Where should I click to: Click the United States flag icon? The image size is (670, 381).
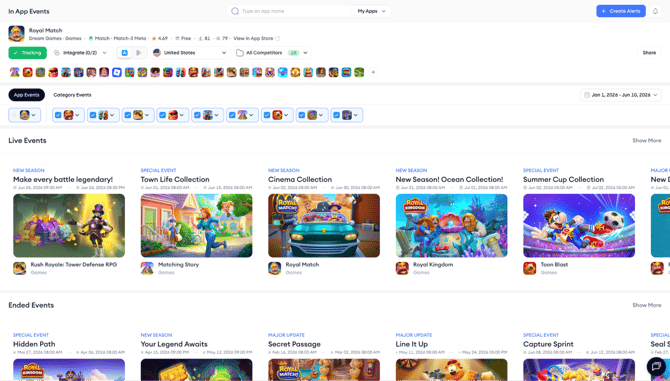tap(157, 53)
